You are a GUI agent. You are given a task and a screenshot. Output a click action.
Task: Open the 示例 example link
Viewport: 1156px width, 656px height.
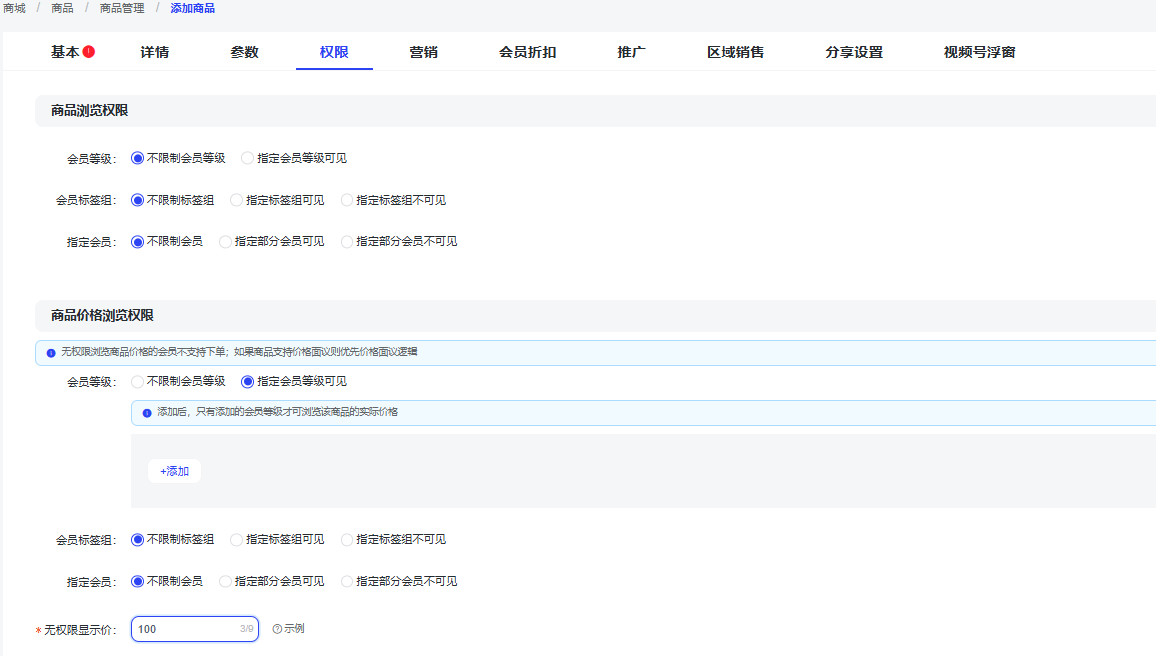[x=294, y=629]
